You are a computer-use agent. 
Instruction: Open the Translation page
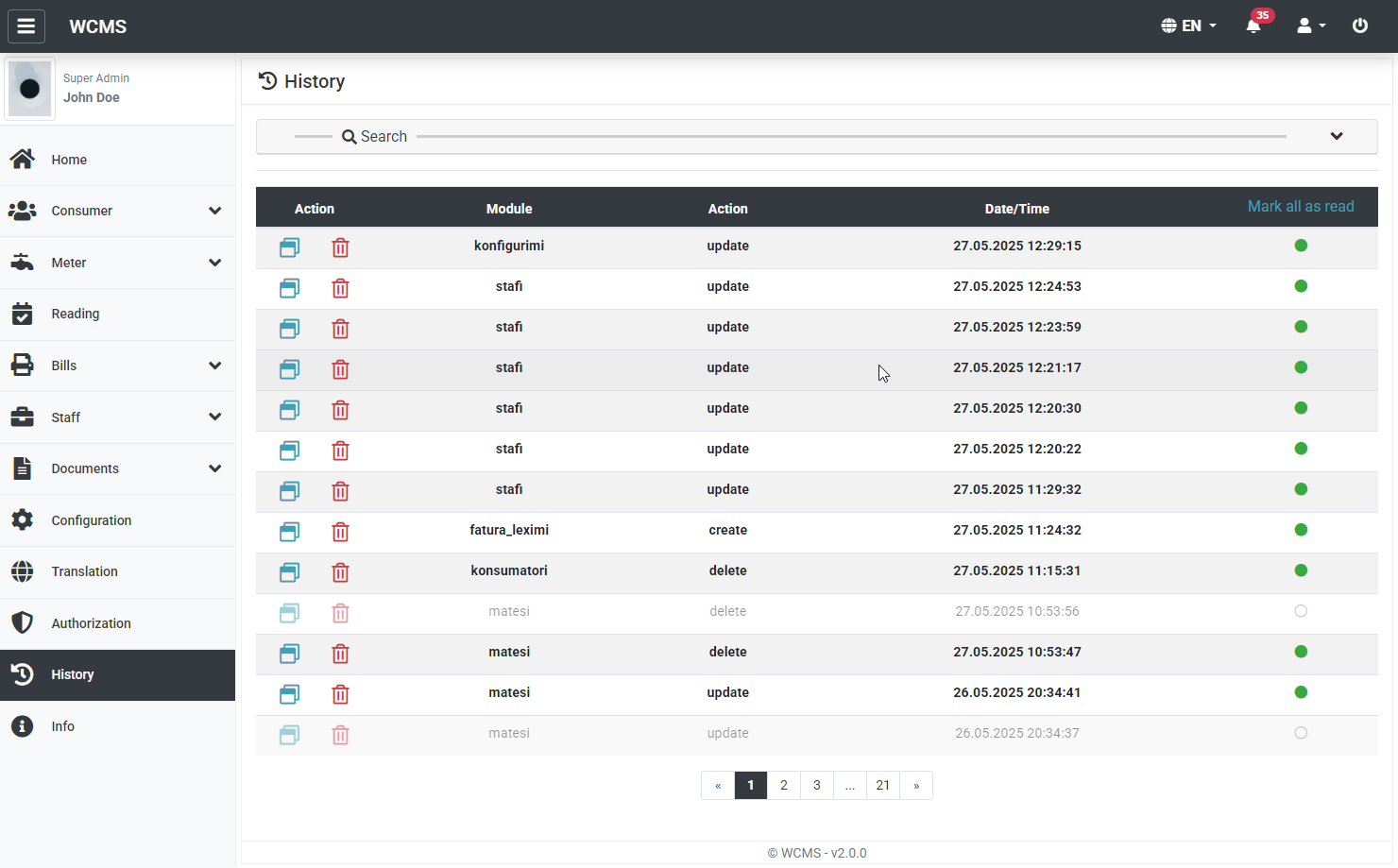coord(117,571)
